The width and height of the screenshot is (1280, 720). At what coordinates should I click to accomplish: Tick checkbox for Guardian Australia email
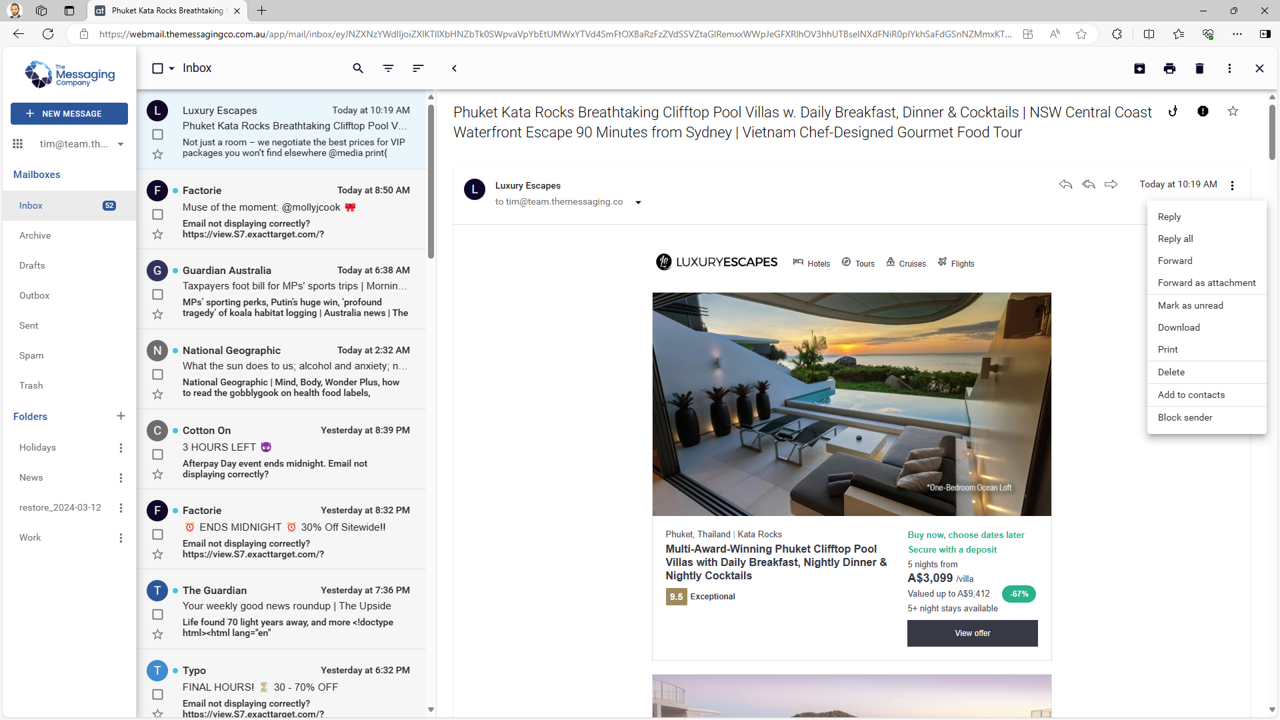(x=157, y=295)
